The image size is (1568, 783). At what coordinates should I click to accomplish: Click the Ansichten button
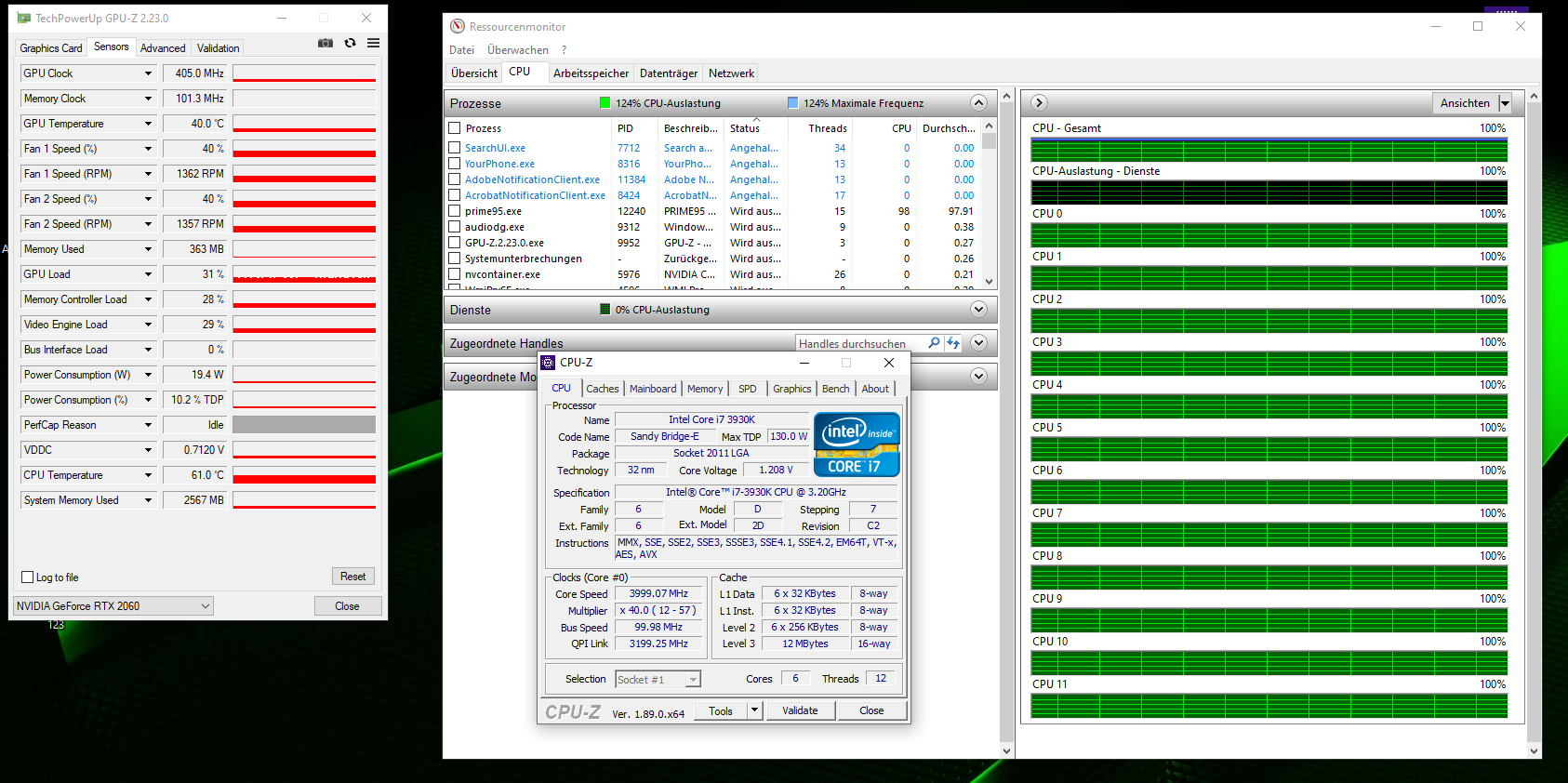pos(1465,103)
